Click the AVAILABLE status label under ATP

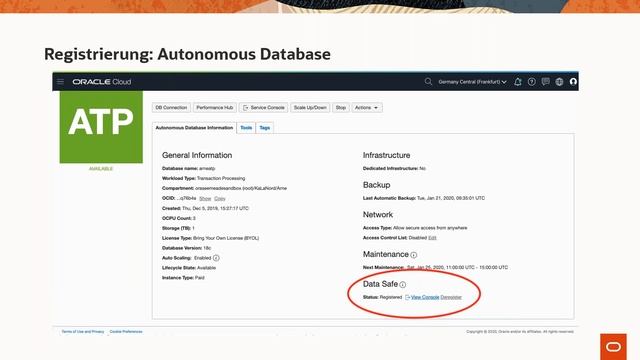101,169
